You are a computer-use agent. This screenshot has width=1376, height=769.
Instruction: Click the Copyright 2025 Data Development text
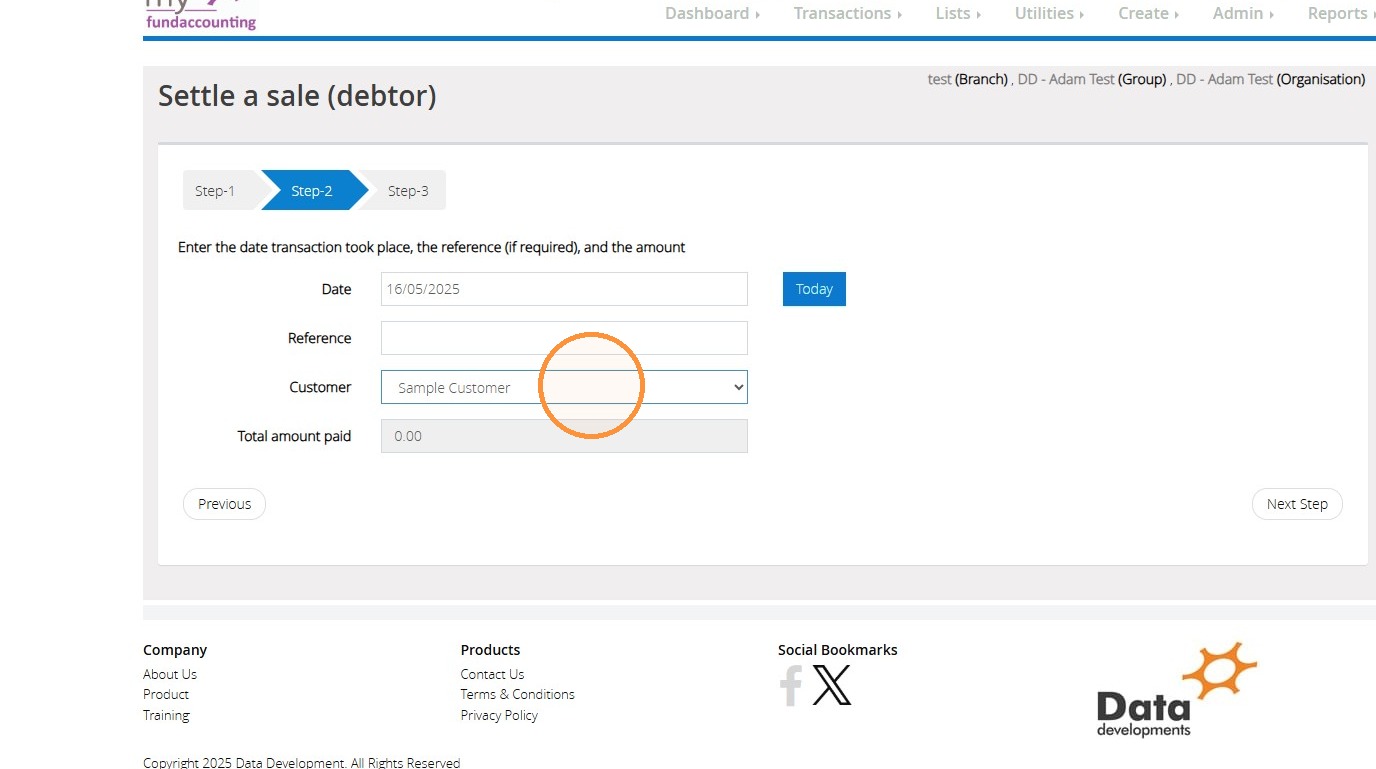pos(301,762)
